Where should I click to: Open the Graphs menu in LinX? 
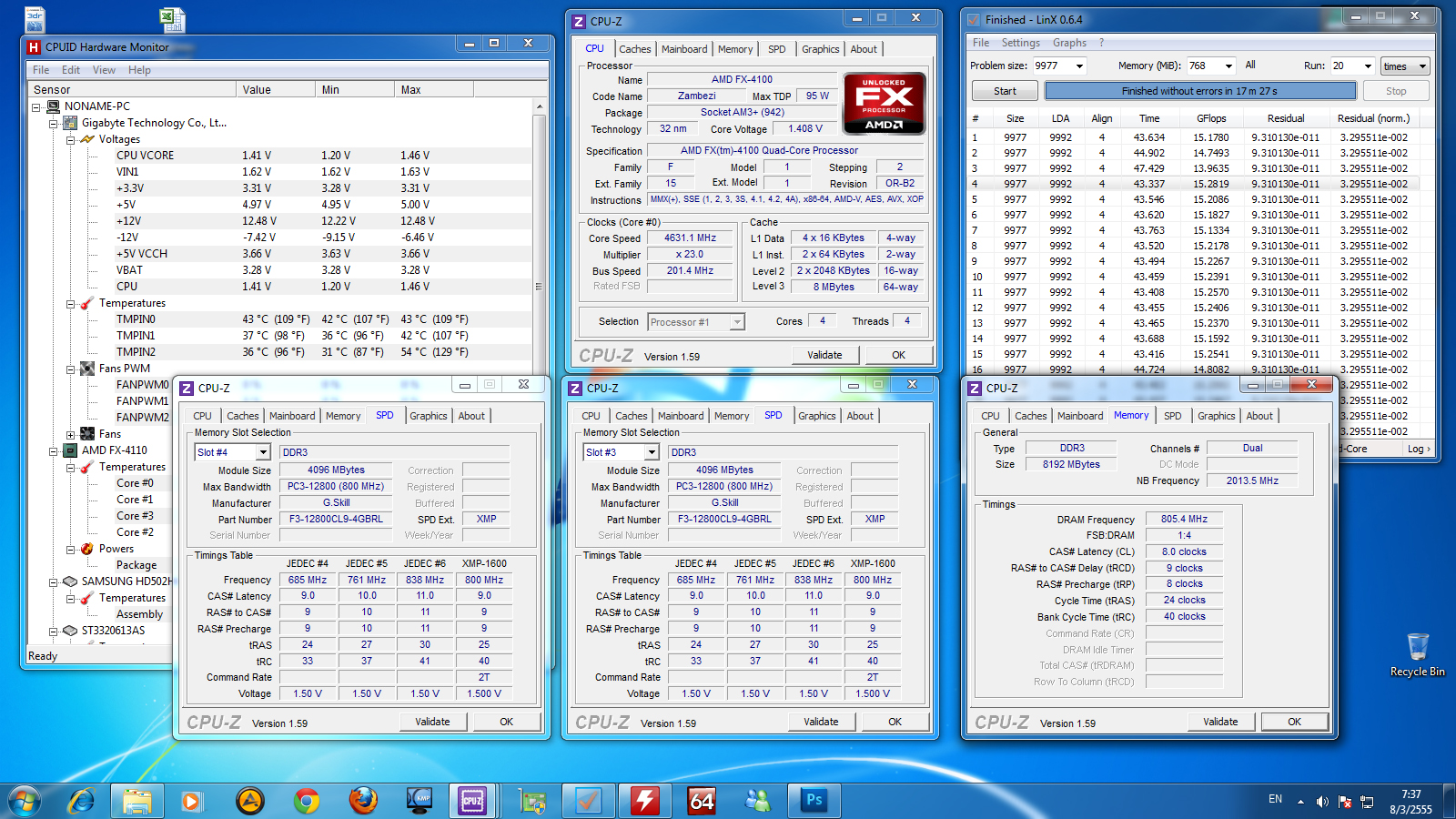1069,43
